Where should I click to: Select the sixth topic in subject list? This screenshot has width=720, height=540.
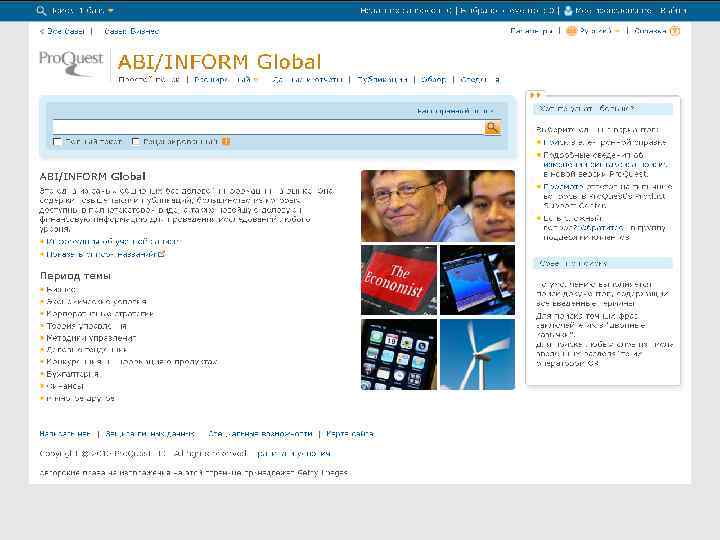pos(86,350)
